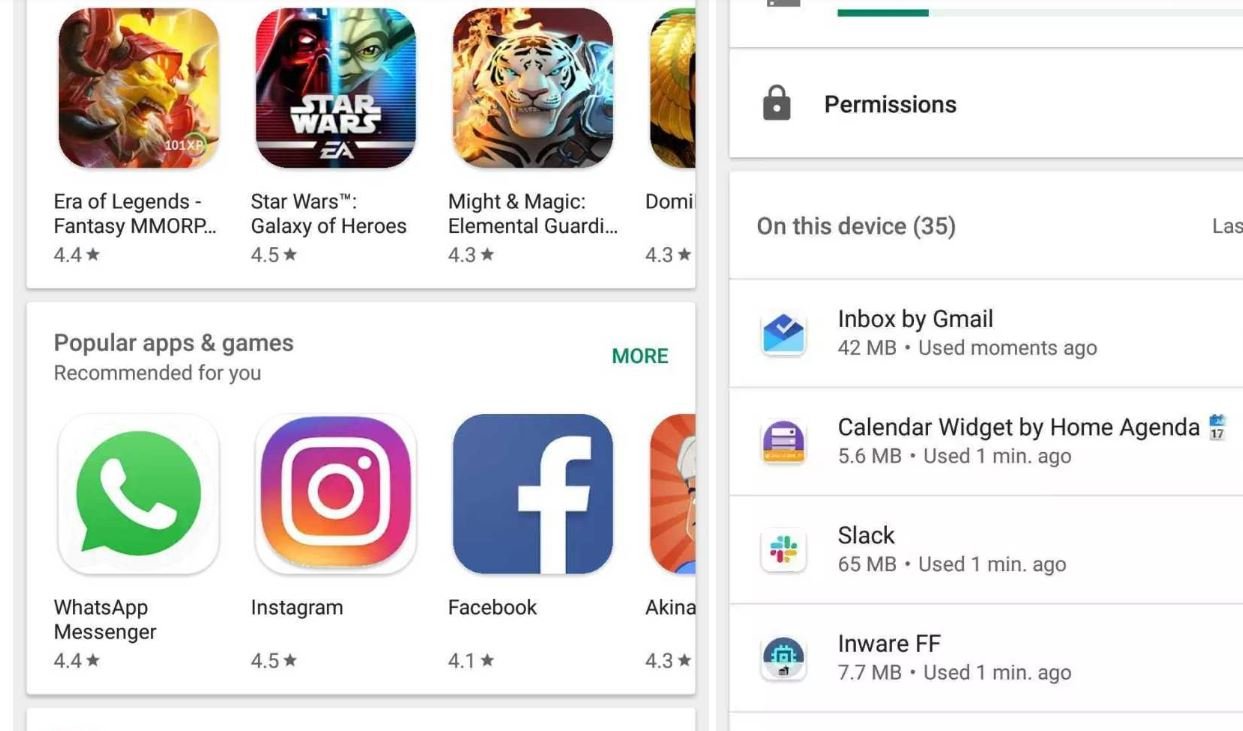Tap the Inware FF 7.7 MB entry text
This screenshot has height=731, width=1243.
click(x=954, y=657)
